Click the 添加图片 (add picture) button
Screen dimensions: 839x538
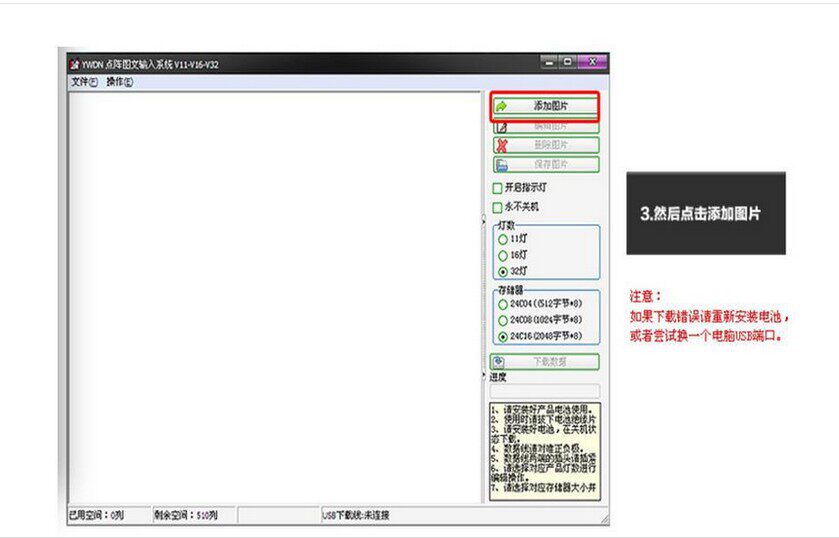pyautogui.click(x=545, y=106)
